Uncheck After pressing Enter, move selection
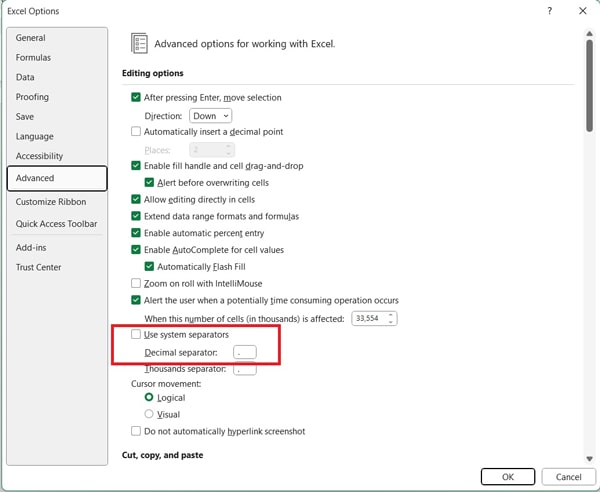Viewport: 600px width, 492px height. click(x=137, y=97)
